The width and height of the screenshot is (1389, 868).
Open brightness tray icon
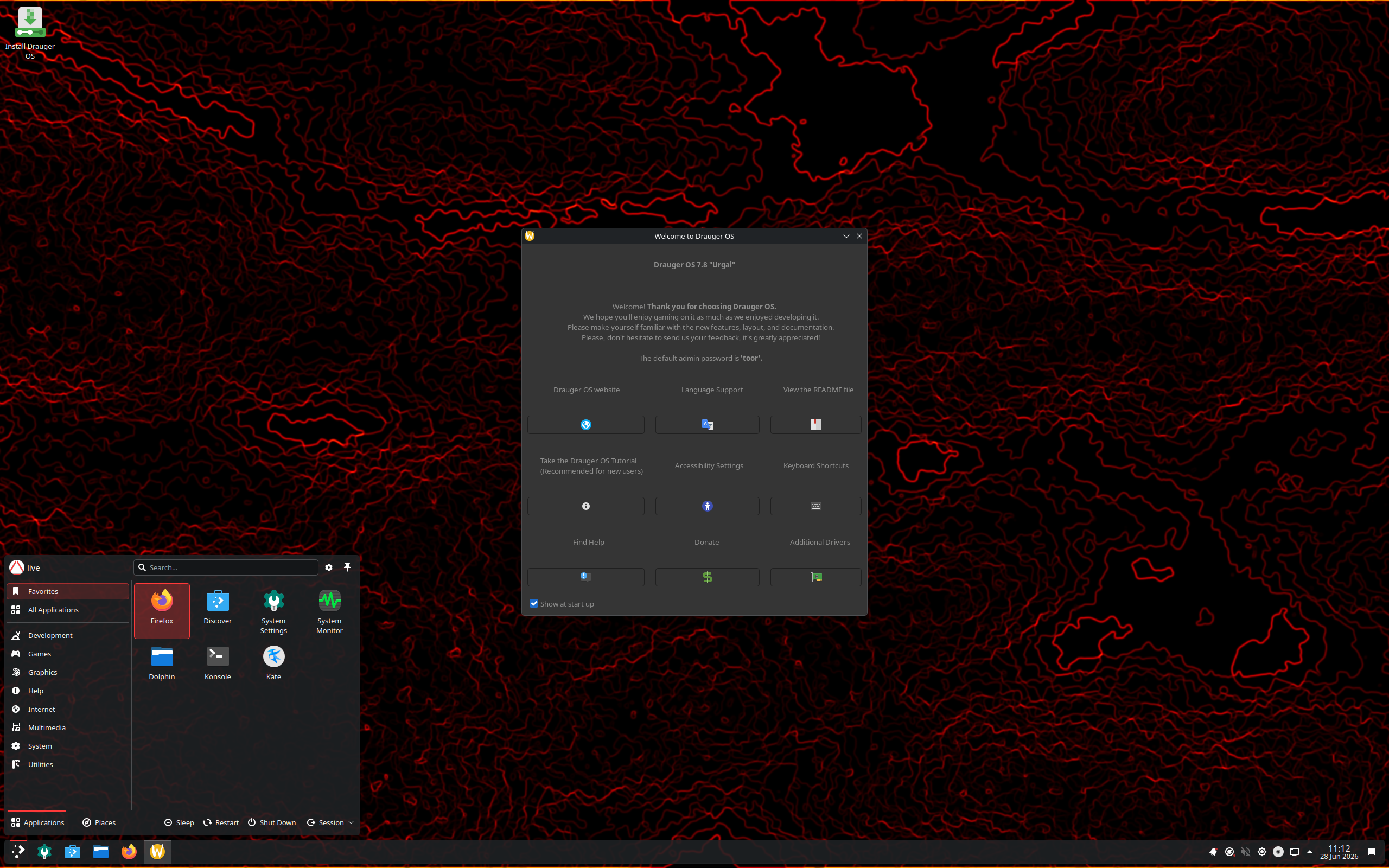pyautogui.click(x=1261, y=852)
